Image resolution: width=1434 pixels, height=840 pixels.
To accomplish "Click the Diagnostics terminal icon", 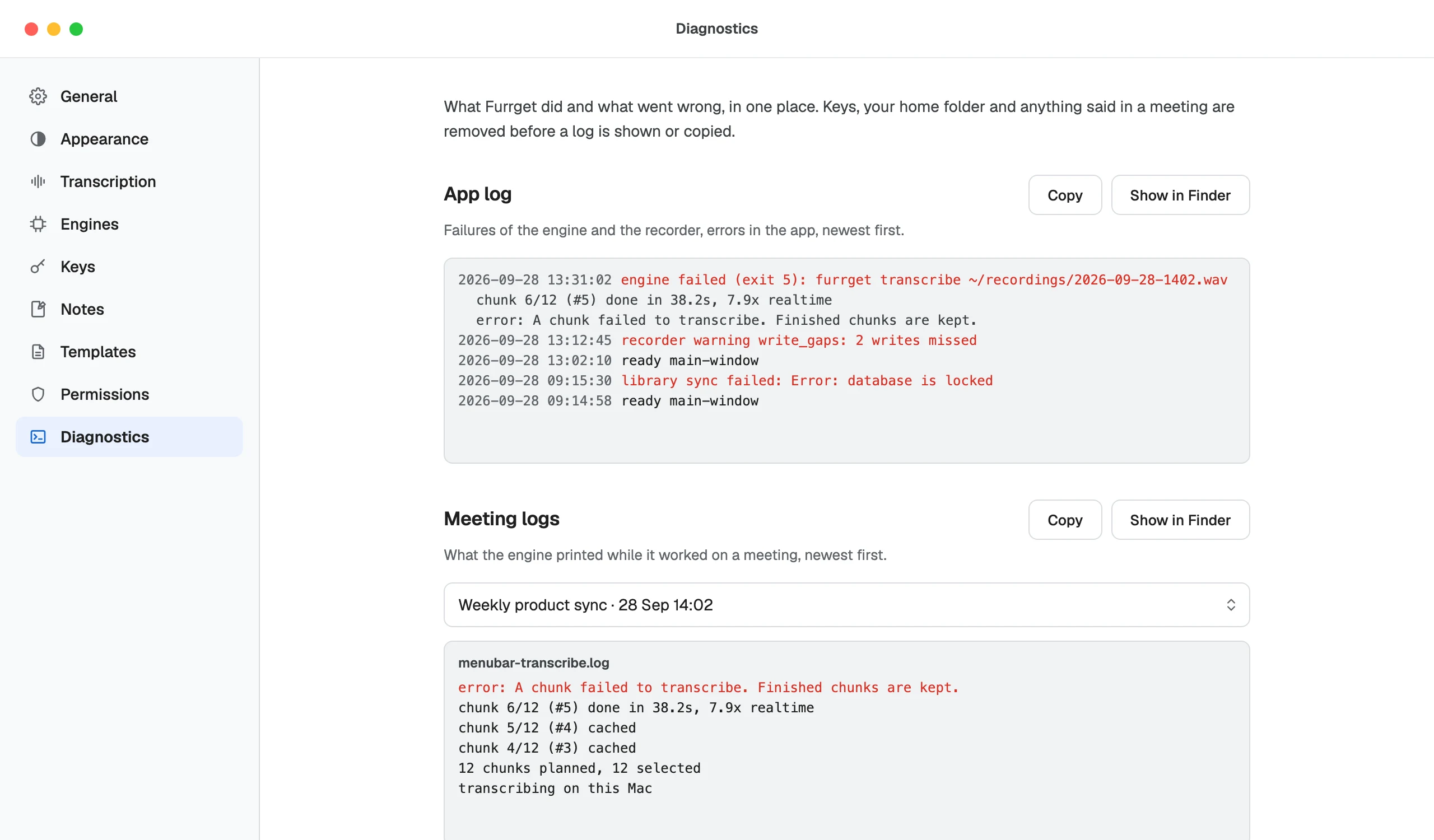I will click(38, 437).
